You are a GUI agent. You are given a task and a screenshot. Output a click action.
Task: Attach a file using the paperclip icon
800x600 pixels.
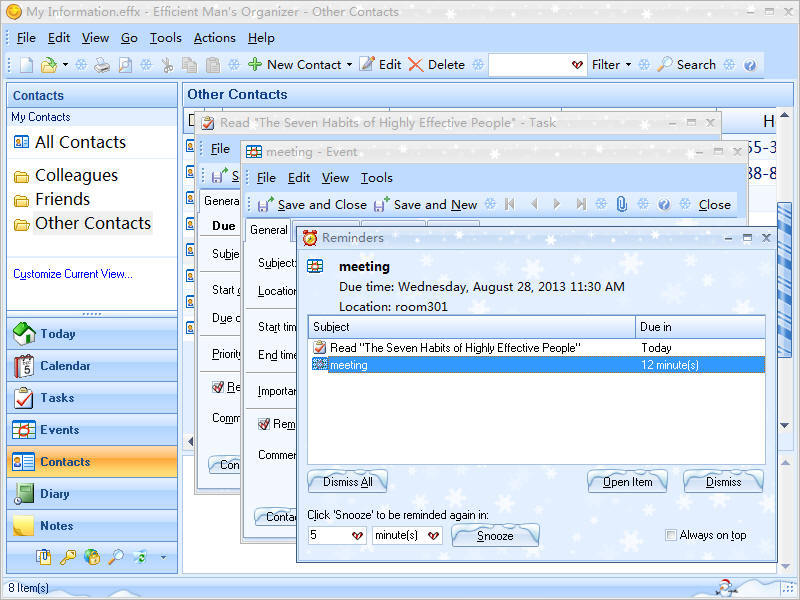pos(621,204)
